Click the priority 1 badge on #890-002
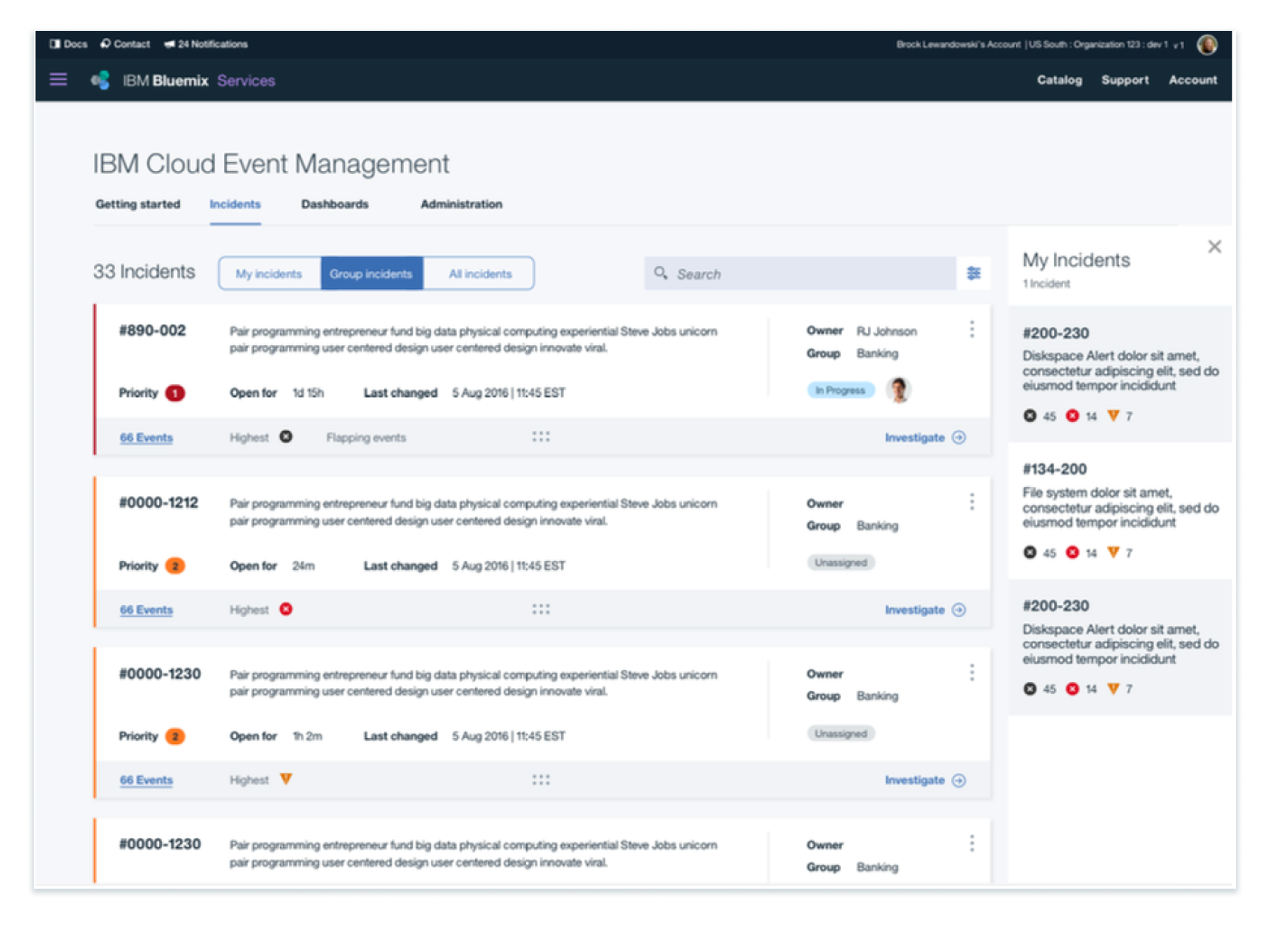Viewport: 1270px width, 952px height. tap(175, 393)
